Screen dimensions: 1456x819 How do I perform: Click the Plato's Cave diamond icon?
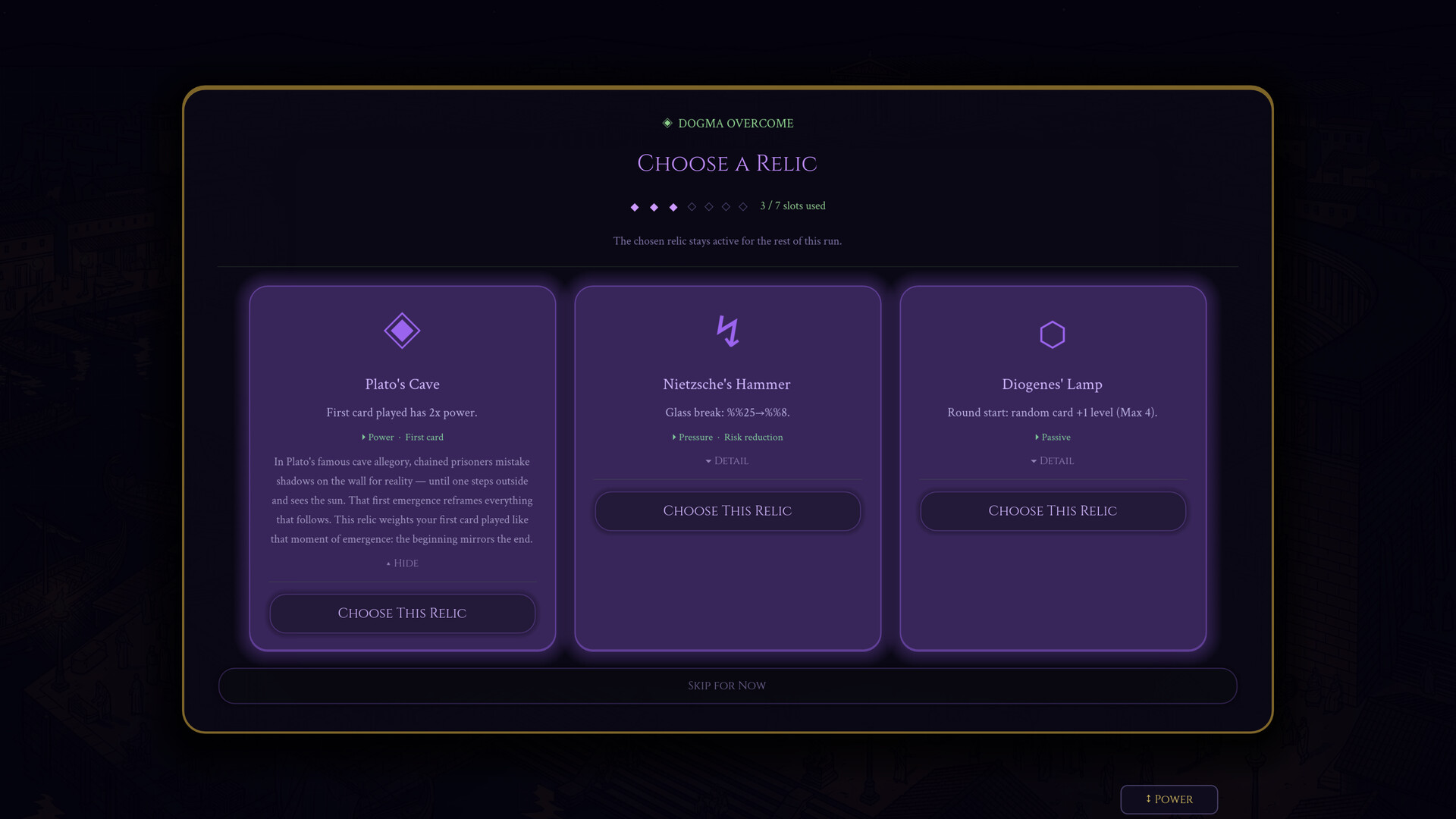[402, 331]
